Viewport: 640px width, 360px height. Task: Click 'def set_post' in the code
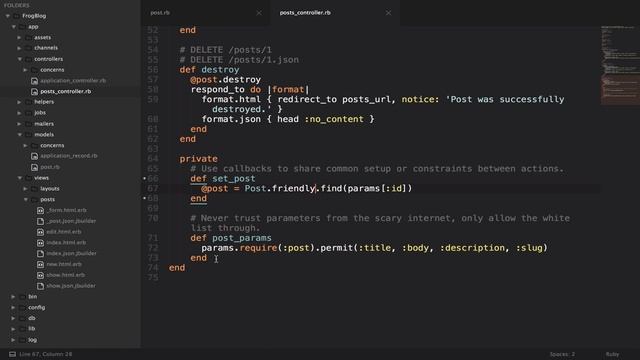[x=222, y=178]
